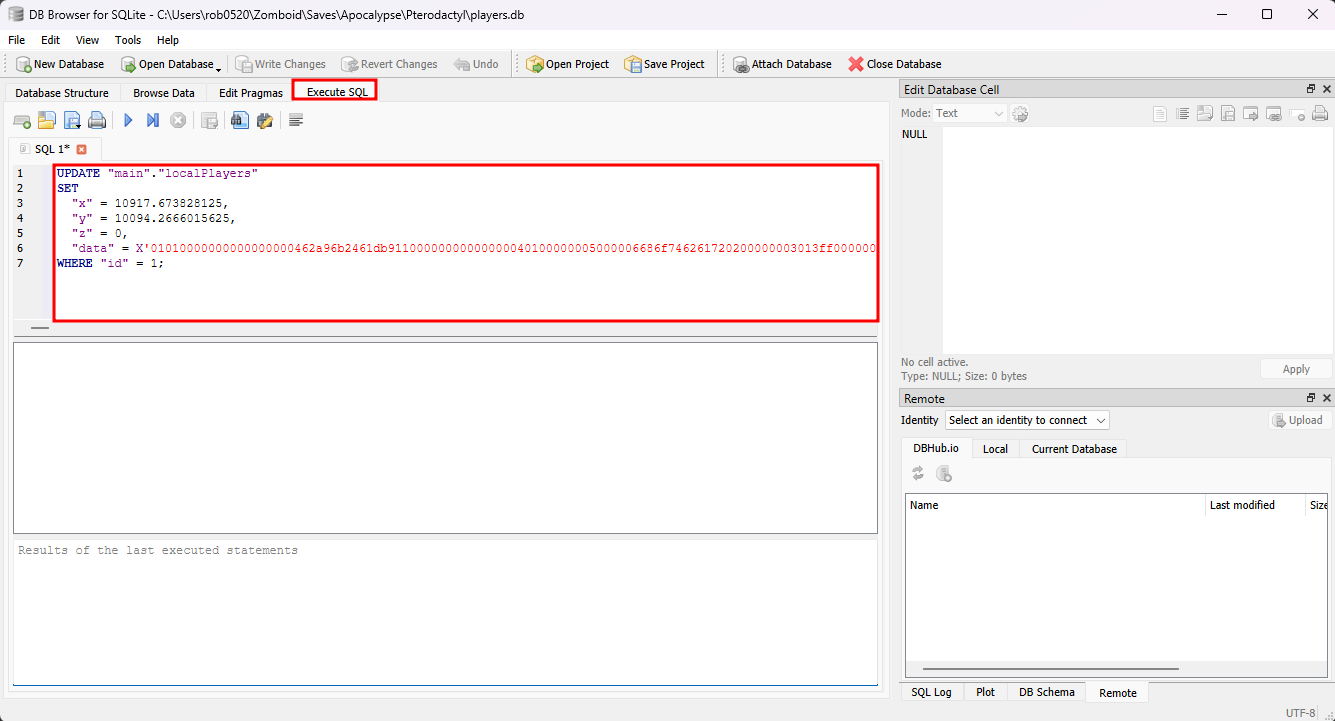
Task: Execute current line icon
Action: (x=153, y=120)
